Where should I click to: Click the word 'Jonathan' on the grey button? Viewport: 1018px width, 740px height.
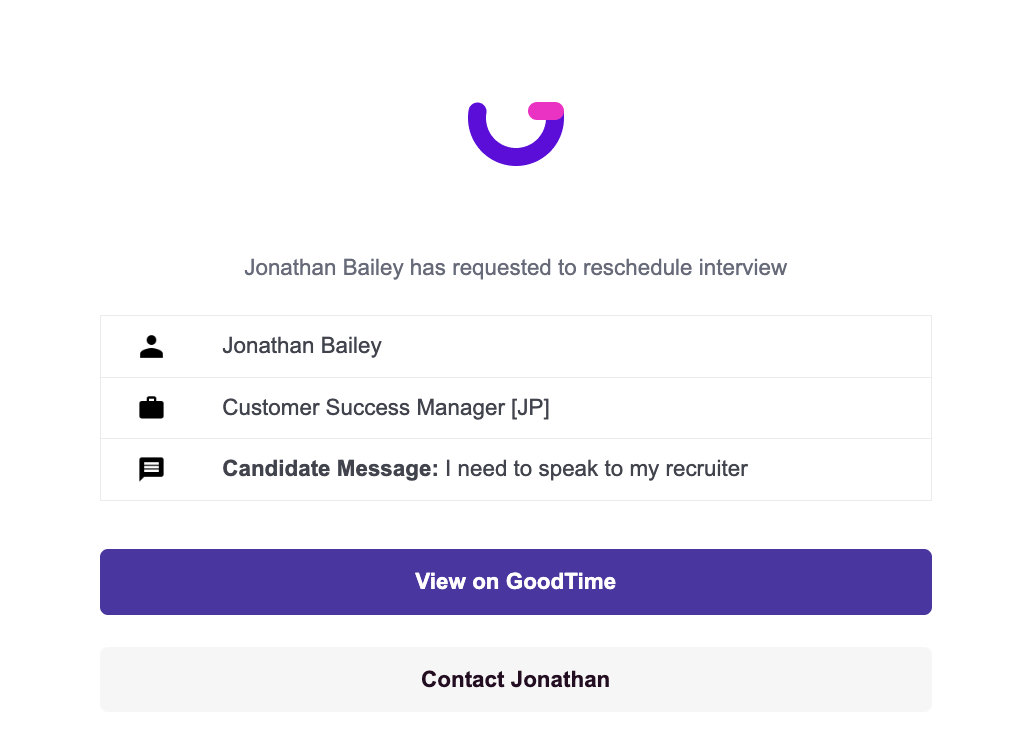[x=561, y=680]
